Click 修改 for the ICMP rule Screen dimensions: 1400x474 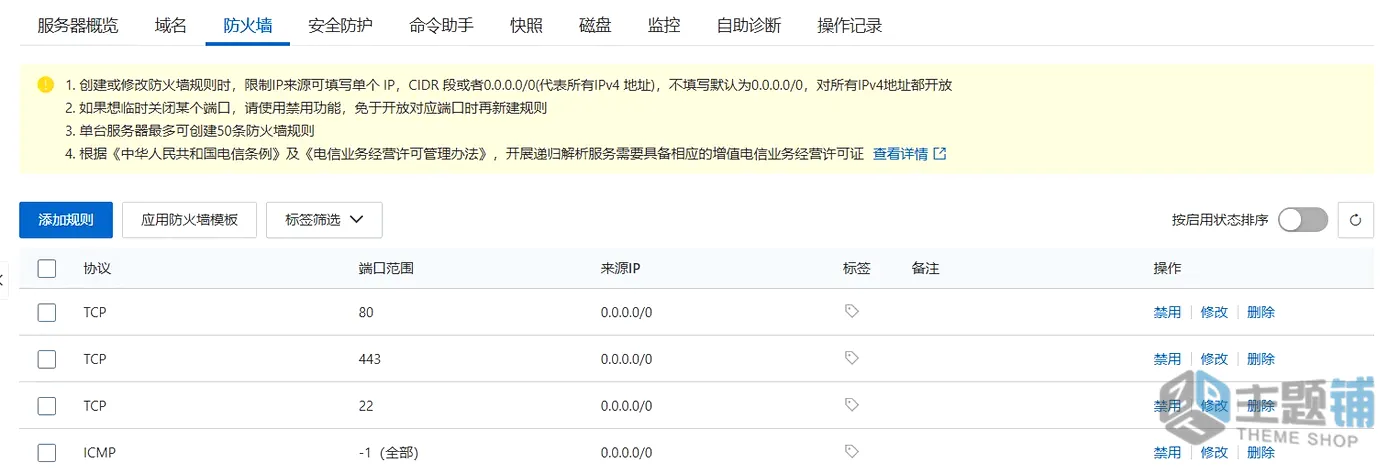pyautogui.click(x=1214, y=453)
